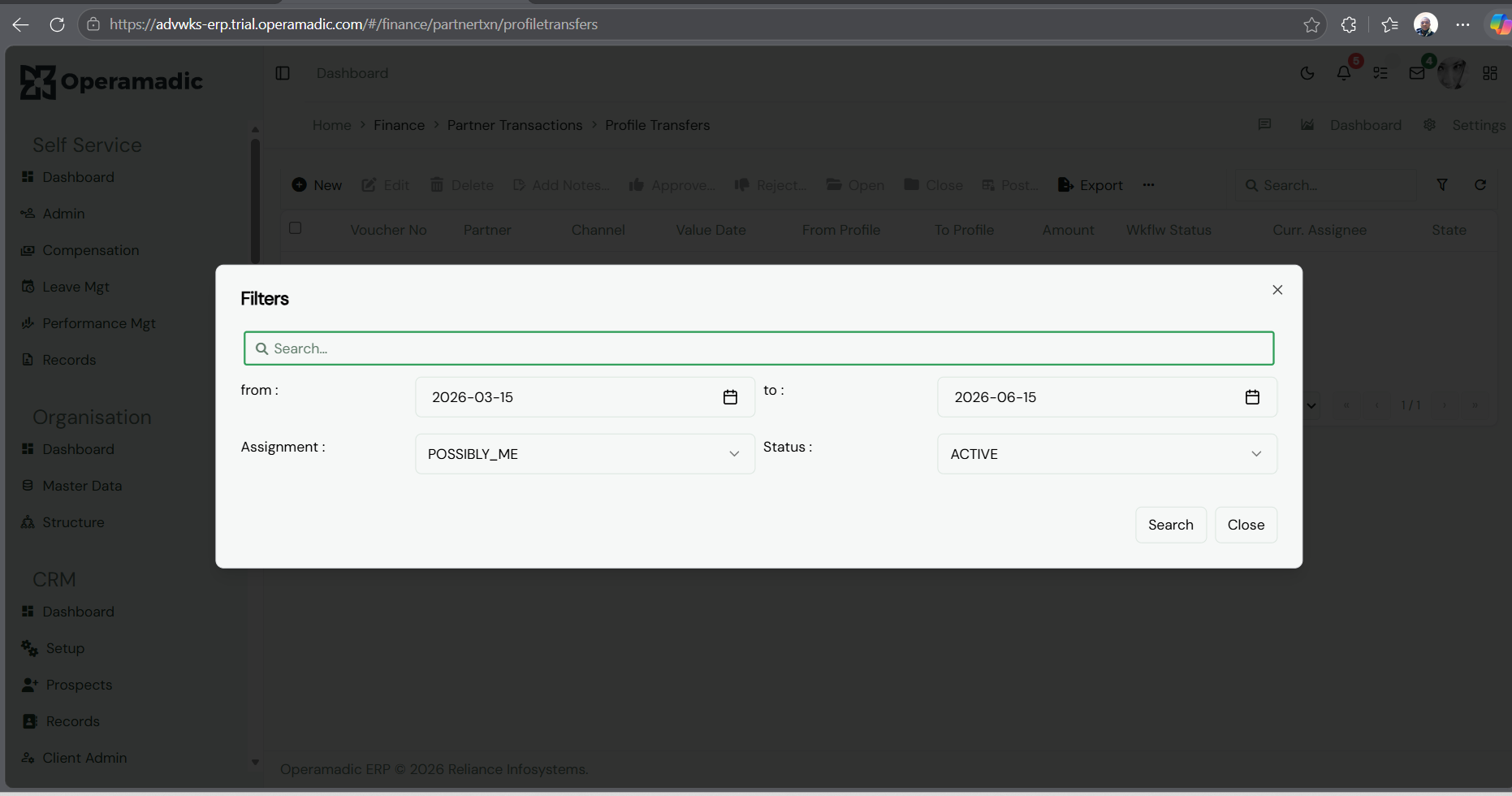
Task: Open the user profile avatar
Action: (x=1453, y=74)
